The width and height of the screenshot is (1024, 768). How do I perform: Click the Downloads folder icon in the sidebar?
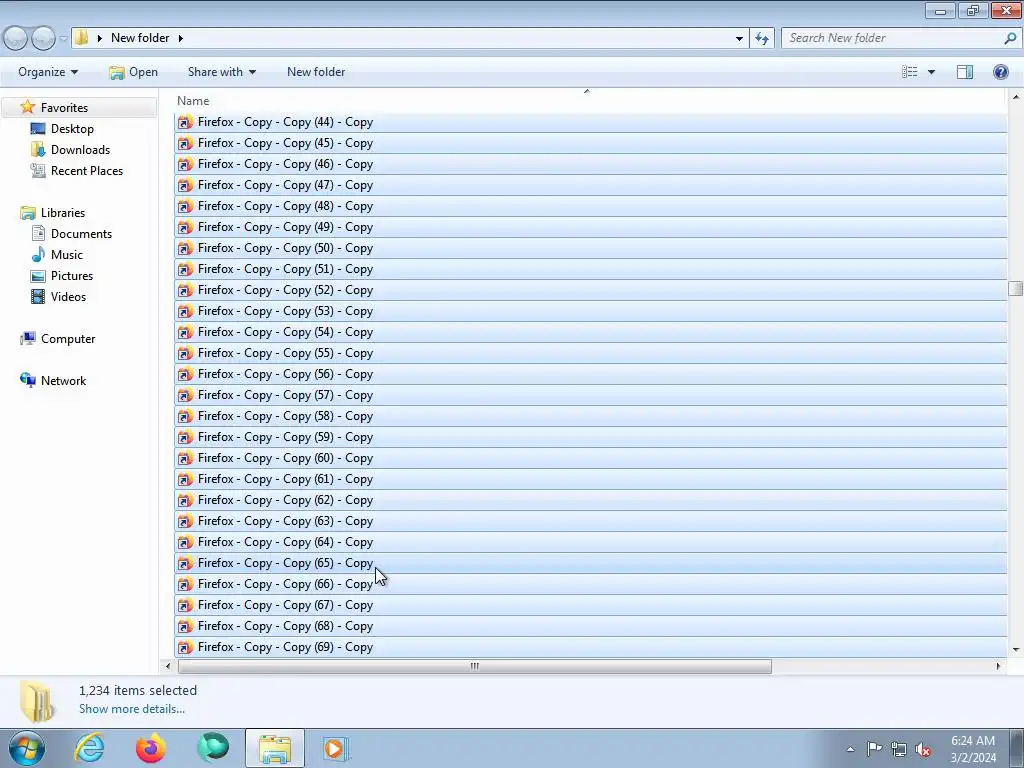click(38, 150)
